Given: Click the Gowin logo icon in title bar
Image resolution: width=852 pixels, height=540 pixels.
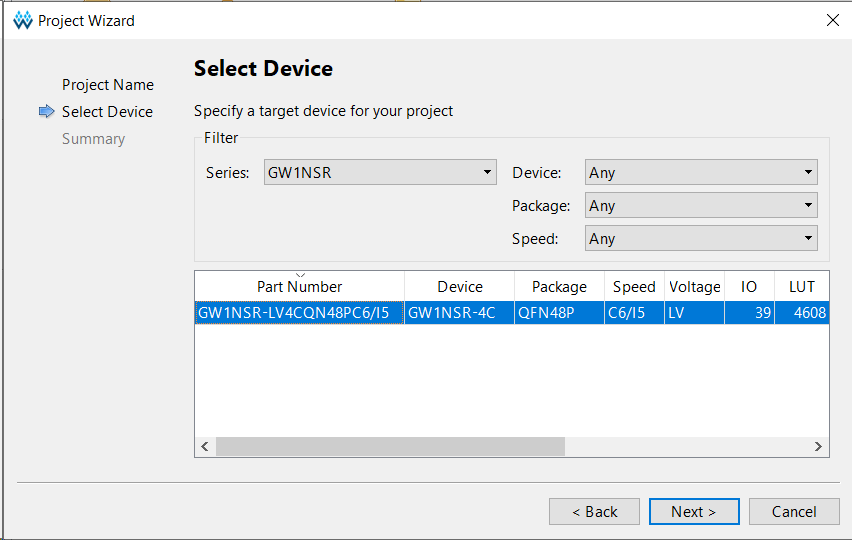Looking at the screenshot, I should click(22, 20).
